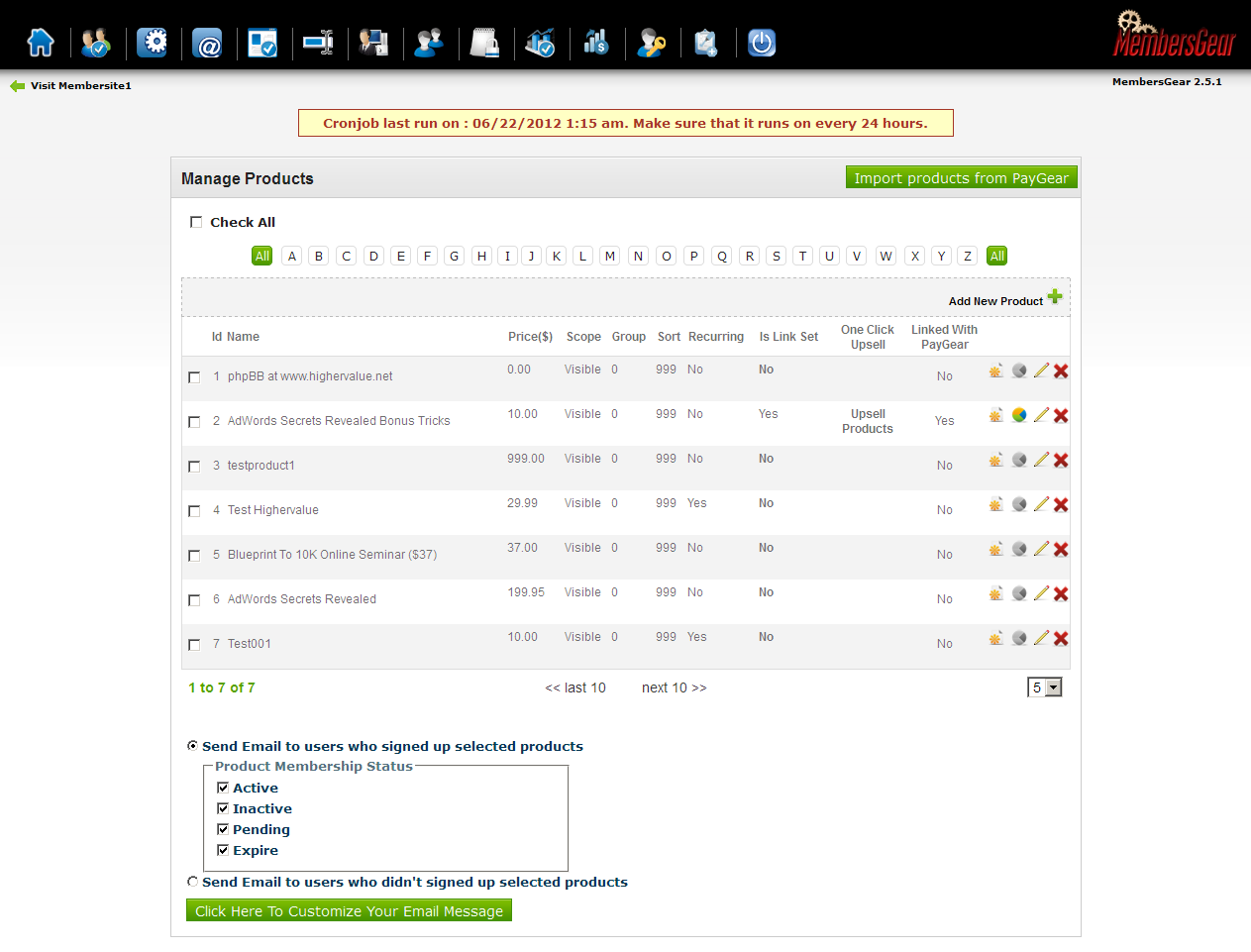Click Import products from PayGear button
The image size is (1251, 952).
pyautogui.click(x=961, y=177)
